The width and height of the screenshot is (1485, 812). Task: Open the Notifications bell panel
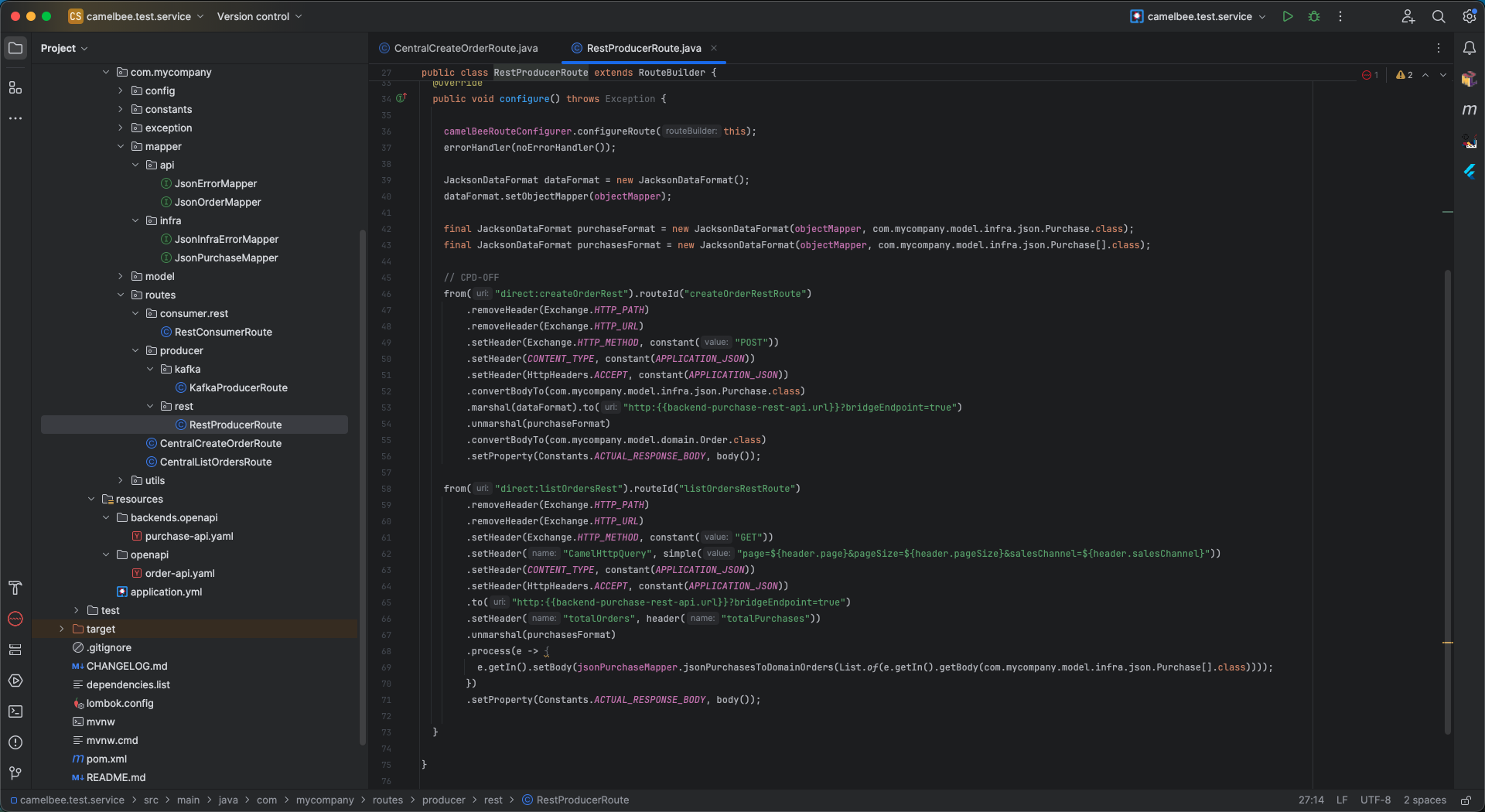tap(1469, 48)
